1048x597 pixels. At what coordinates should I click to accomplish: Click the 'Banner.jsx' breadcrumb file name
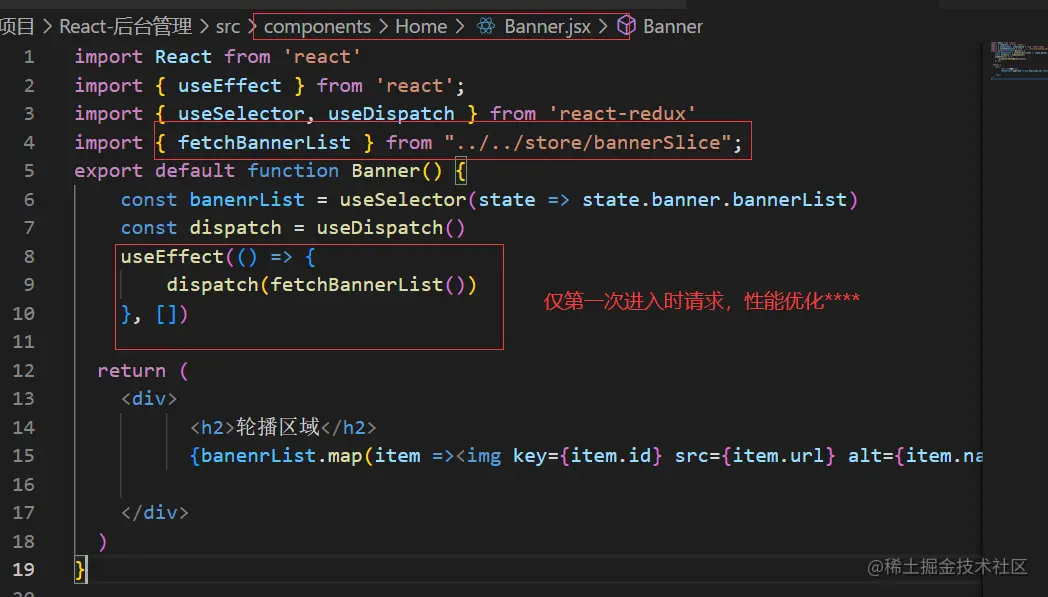coord(547,27)
